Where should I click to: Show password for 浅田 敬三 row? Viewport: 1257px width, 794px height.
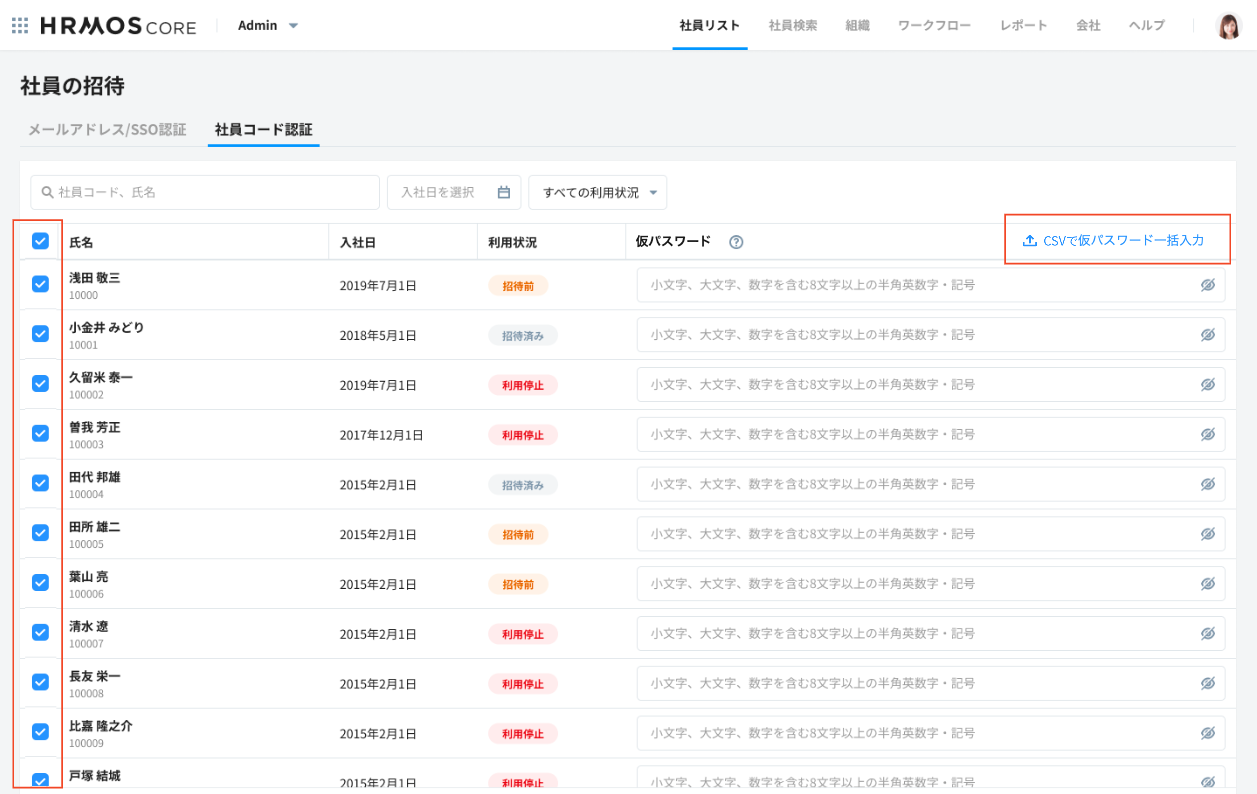click(1207, 285)
